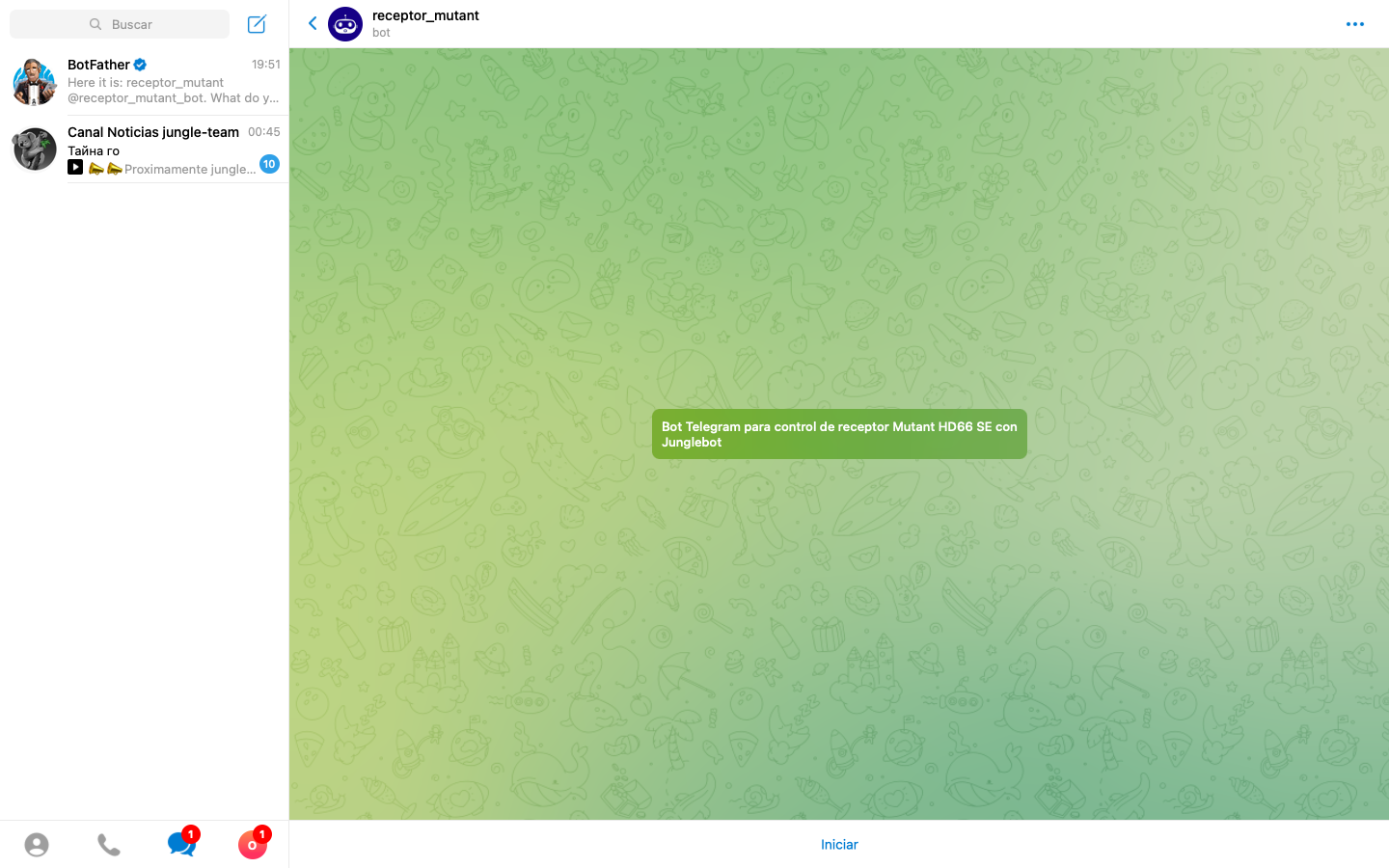Click the receptor_mutant bot avatar
Image resolution: width=1389 pixels, height=868 pixels.
click(345, 24)
